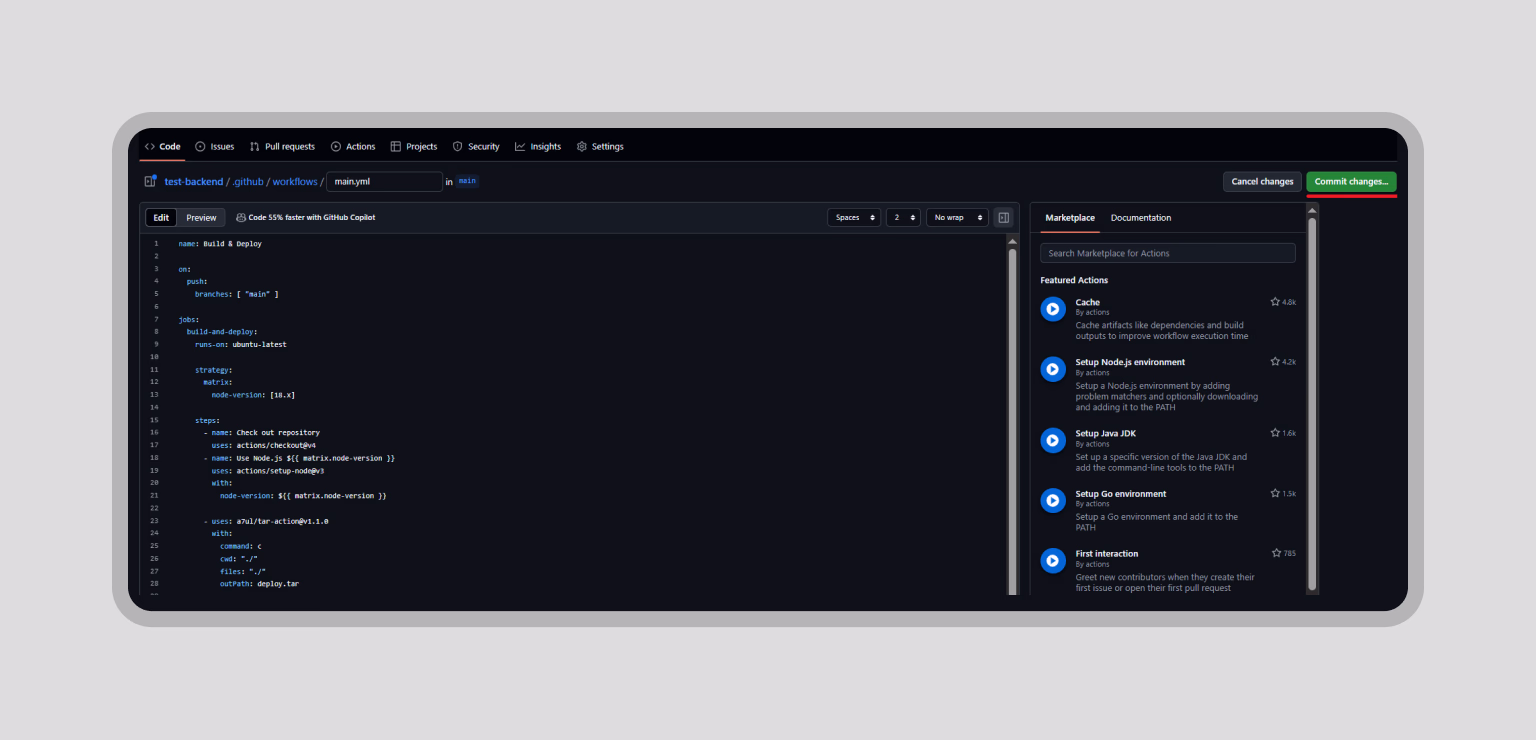Open the Code tab
Image resolution: width=1536 pixels, height=740 pixels.
[x=162, y=146]
